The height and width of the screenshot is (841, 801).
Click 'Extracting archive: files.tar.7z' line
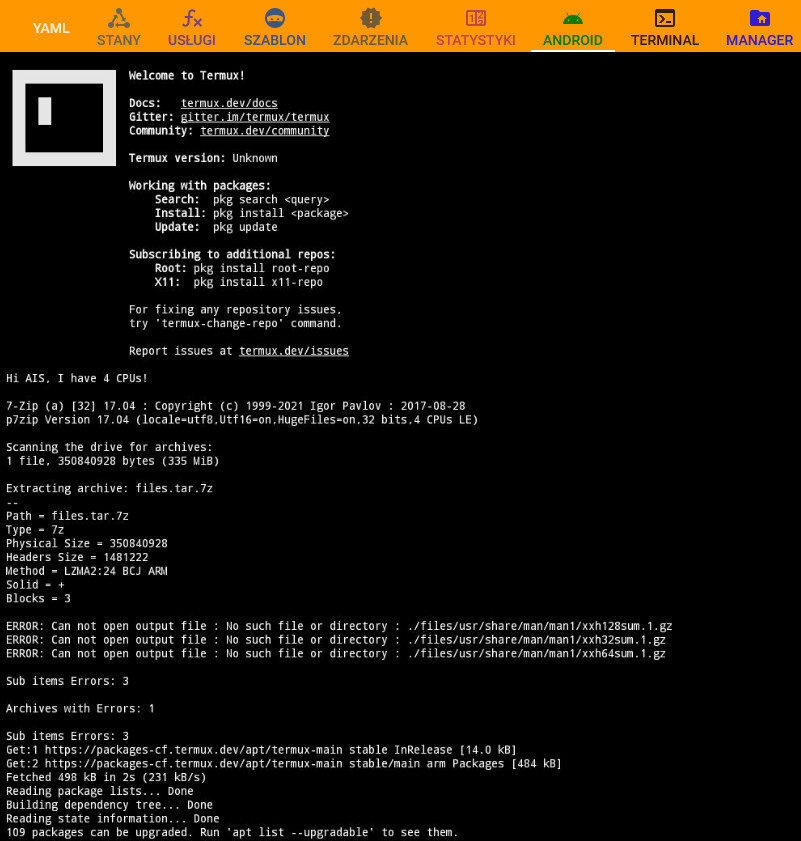109,489
